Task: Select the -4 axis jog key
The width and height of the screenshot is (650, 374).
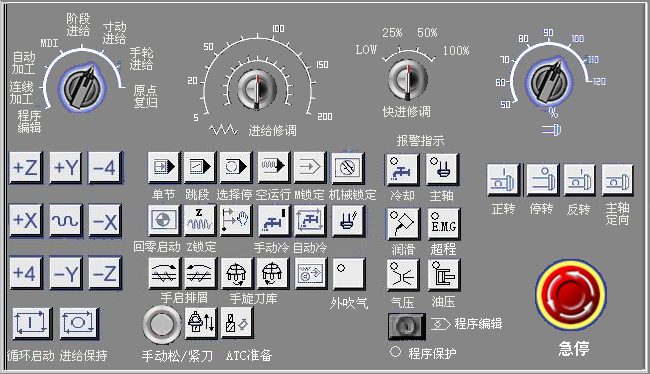Action: pyautogui.click(x=105, y=168)
